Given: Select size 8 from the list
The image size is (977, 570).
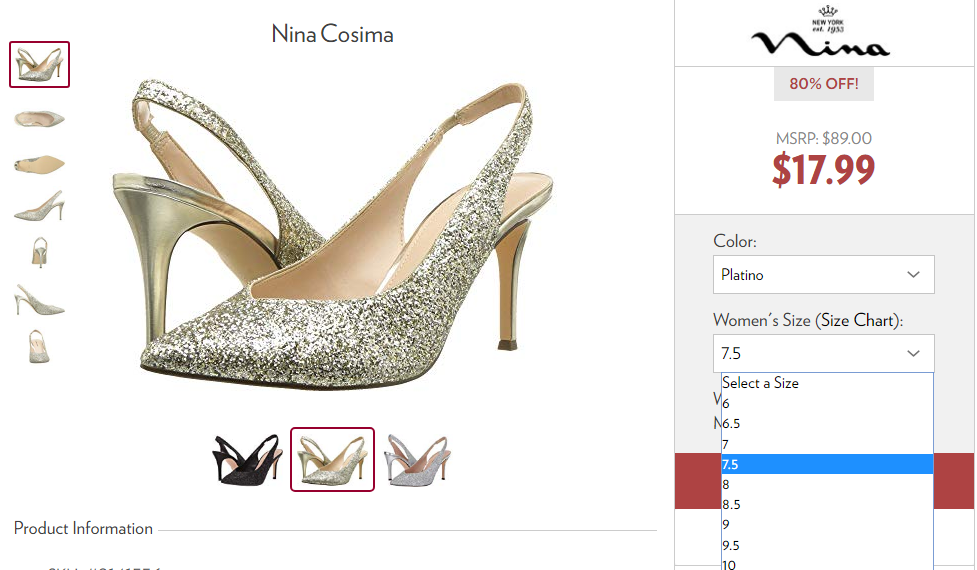Looking at the screenshot, I should [x=827, y=484].
